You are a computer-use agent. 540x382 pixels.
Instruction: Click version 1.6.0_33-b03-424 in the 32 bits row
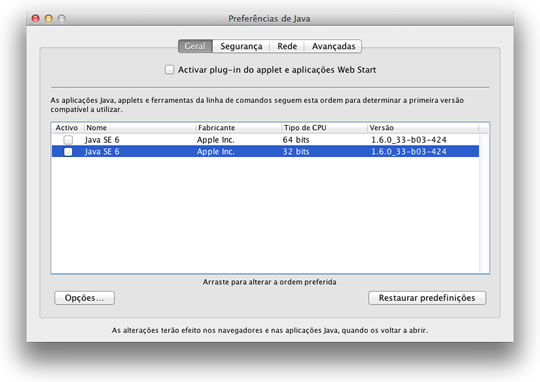(409, 152)
